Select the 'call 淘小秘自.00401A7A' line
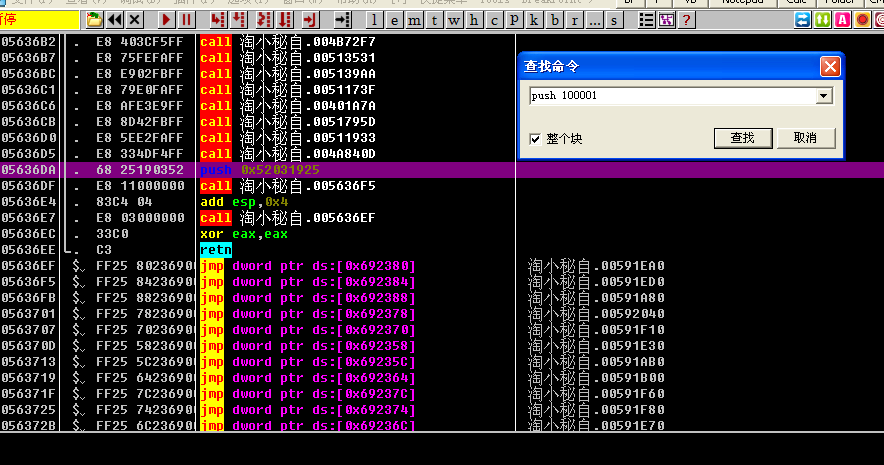The height and width of the screenshot is (465, 884). (288, 106)
